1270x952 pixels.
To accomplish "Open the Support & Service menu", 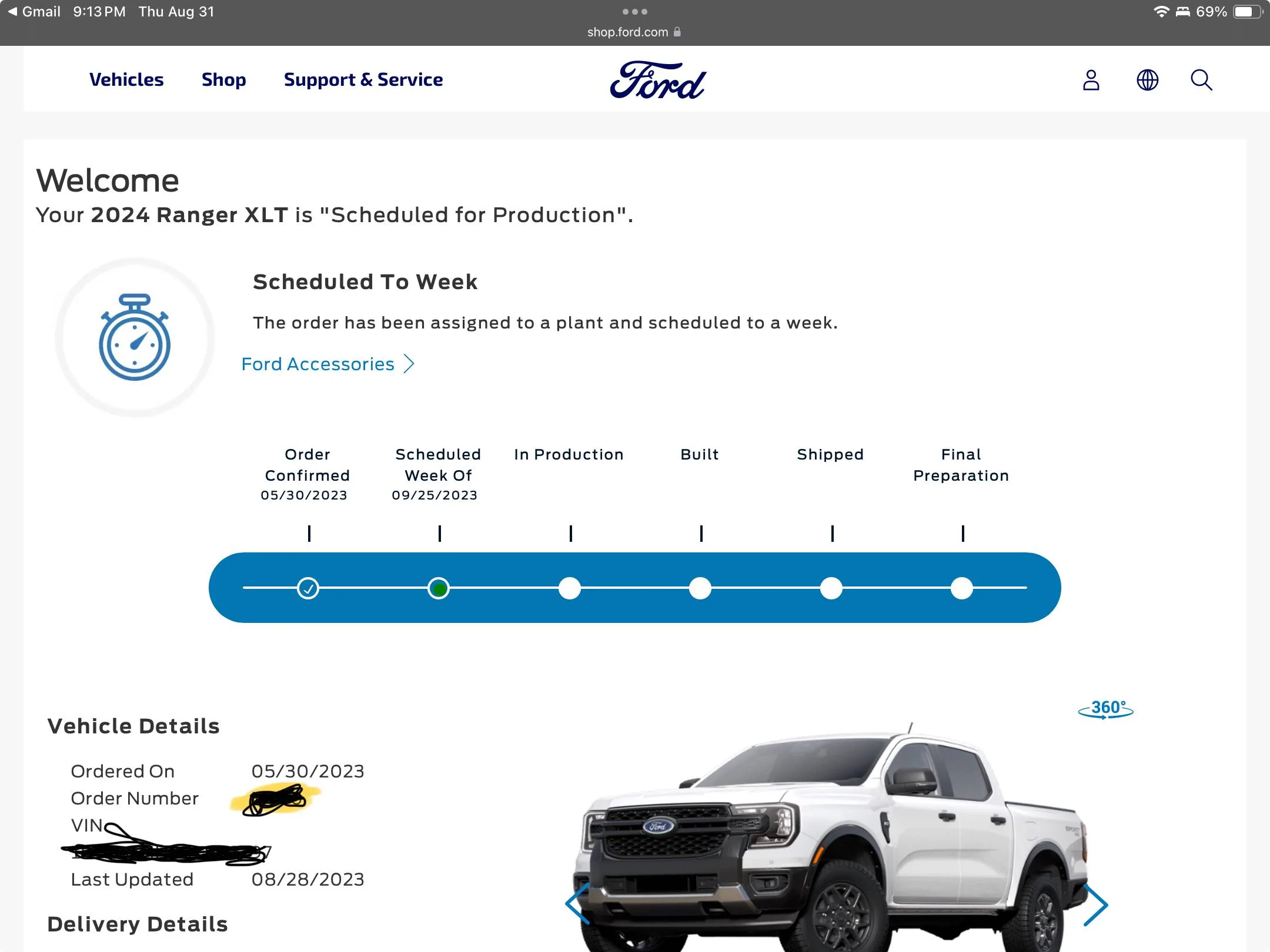I will tap(363, 80).
